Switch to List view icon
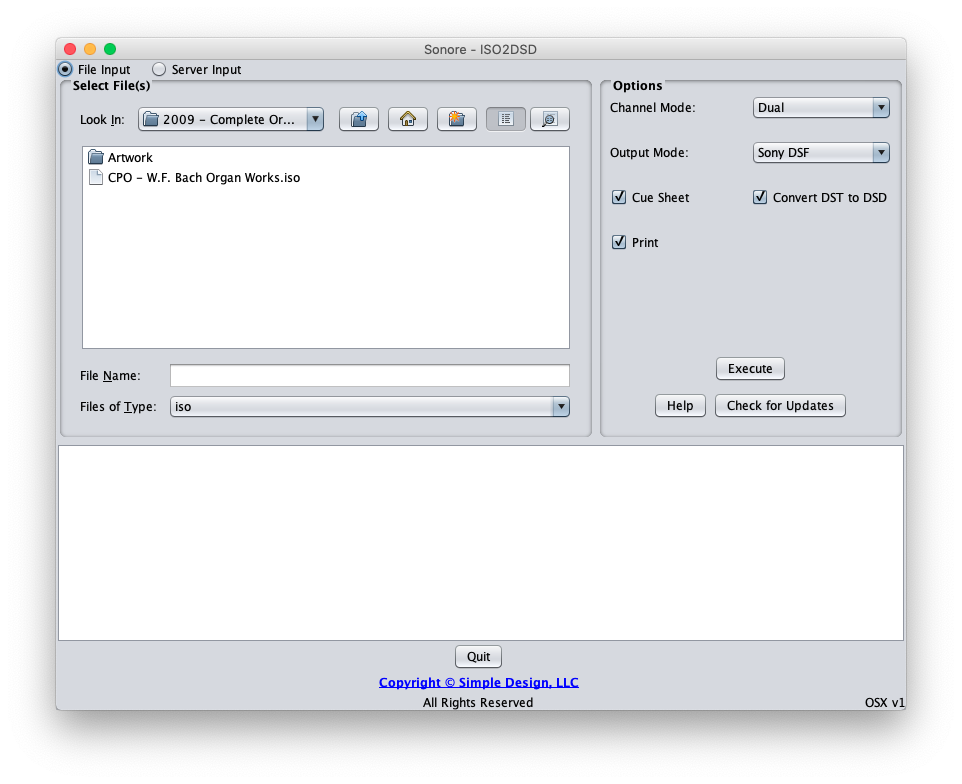Viewport: 962px width, 784px height. pos(506,119)
